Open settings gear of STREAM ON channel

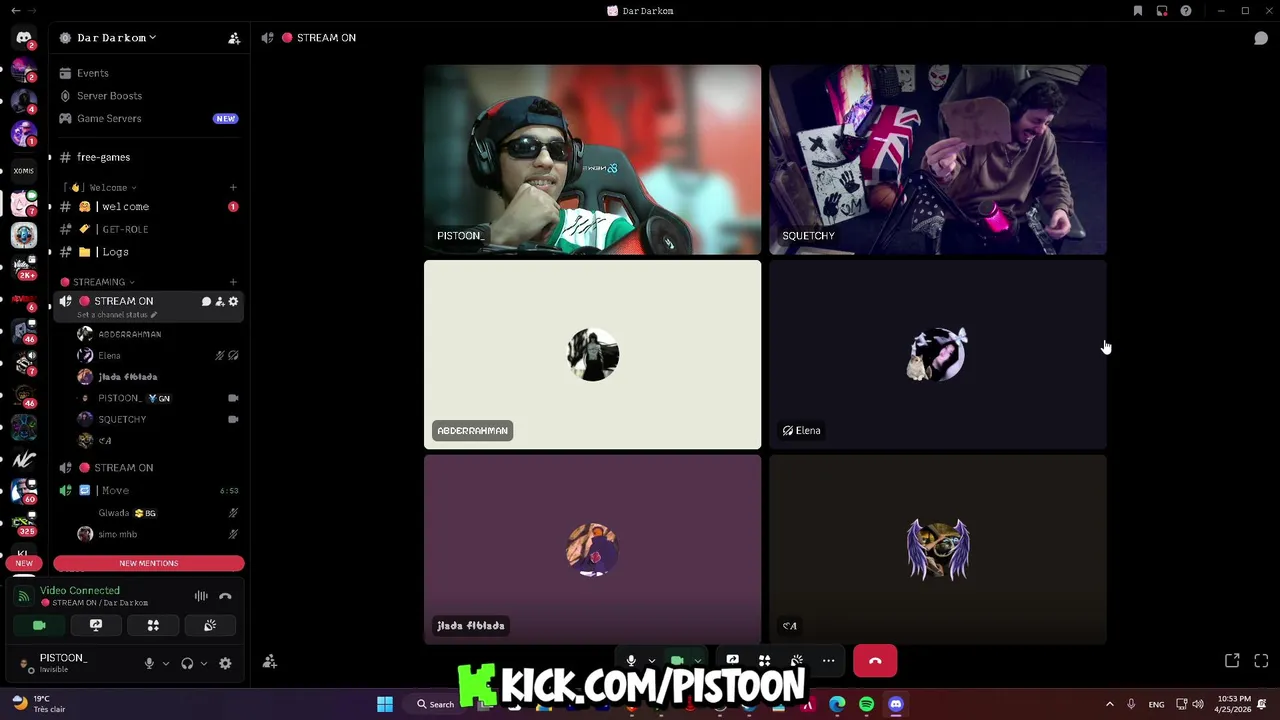pyautogui.click(x=234, y=301)
